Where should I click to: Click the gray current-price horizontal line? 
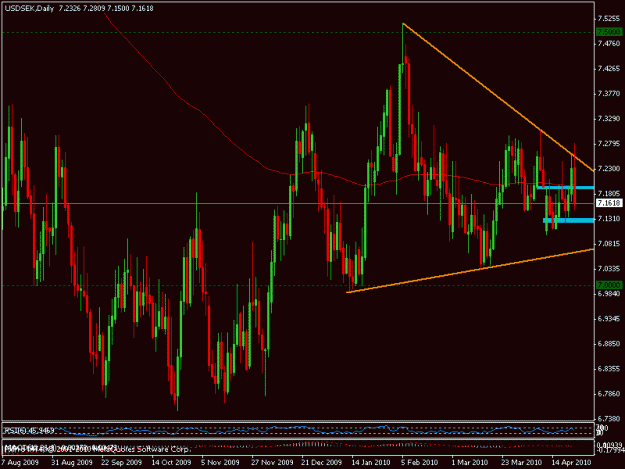tap(298, 203)
